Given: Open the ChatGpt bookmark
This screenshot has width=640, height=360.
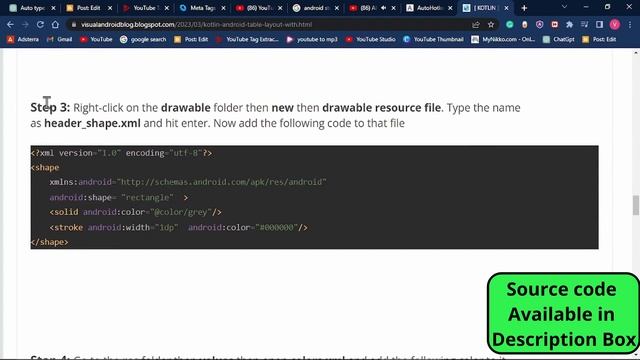Looking at the screenshot, I should 558,39.
